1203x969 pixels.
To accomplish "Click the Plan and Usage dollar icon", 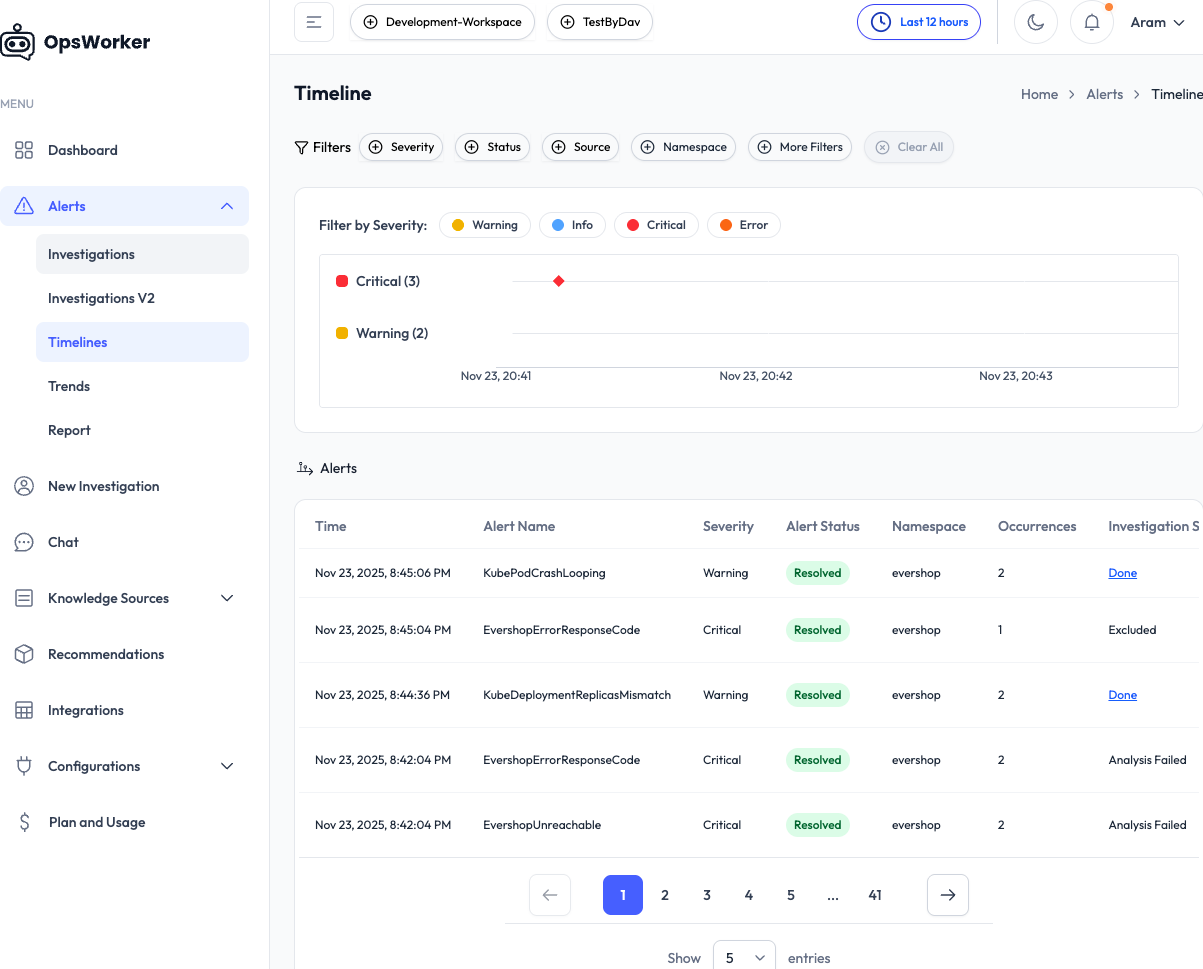I will pyautogui.click(x=24, y=822).
